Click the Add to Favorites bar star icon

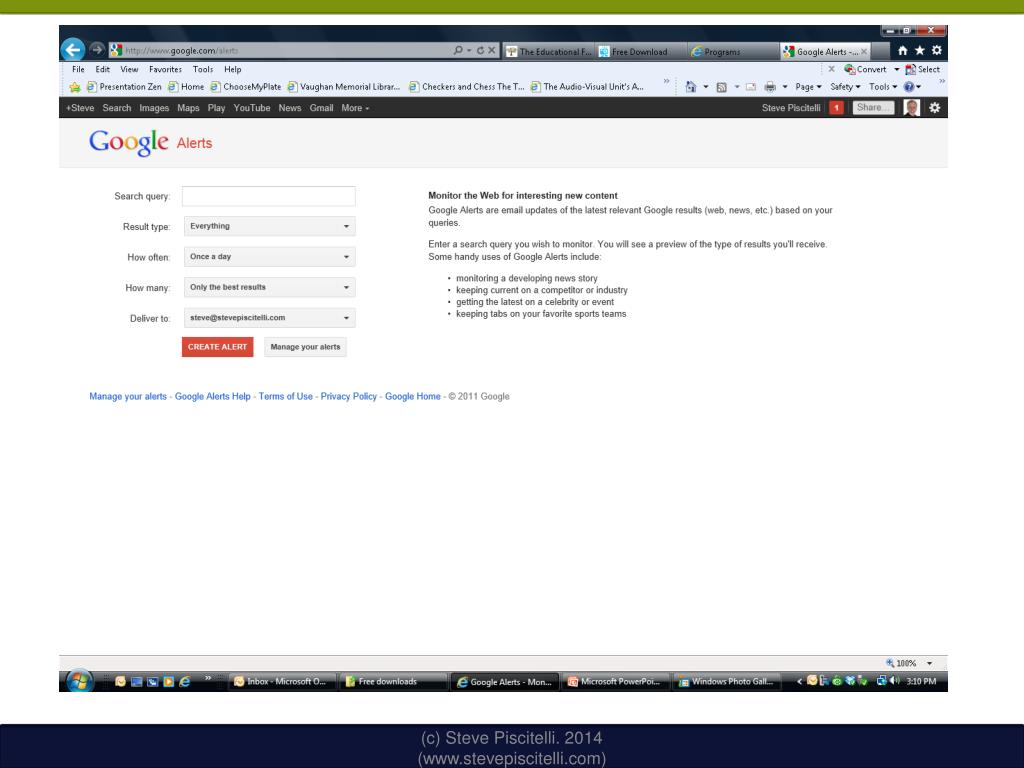(75, 87)
